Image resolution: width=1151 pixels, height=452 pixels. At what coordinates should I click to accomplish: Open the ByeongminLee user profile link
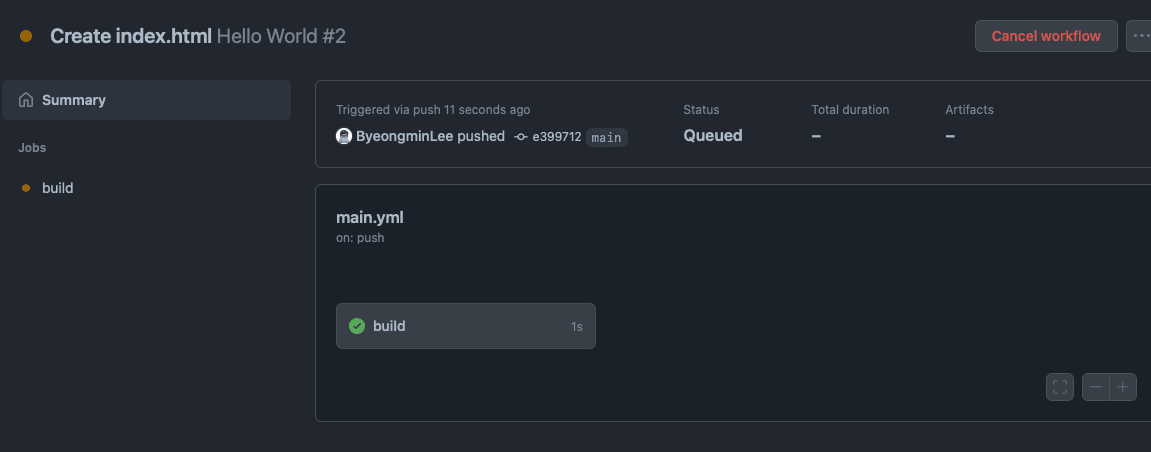point(404,136)
